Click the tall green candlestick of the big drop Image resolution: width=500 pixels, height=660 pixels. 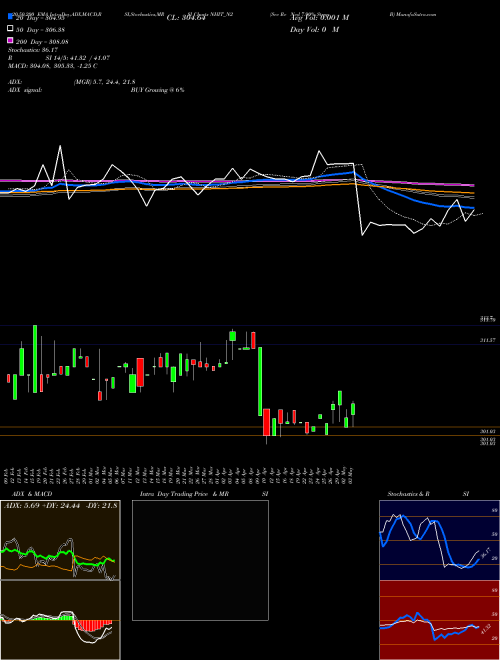[x=260, y=381]
